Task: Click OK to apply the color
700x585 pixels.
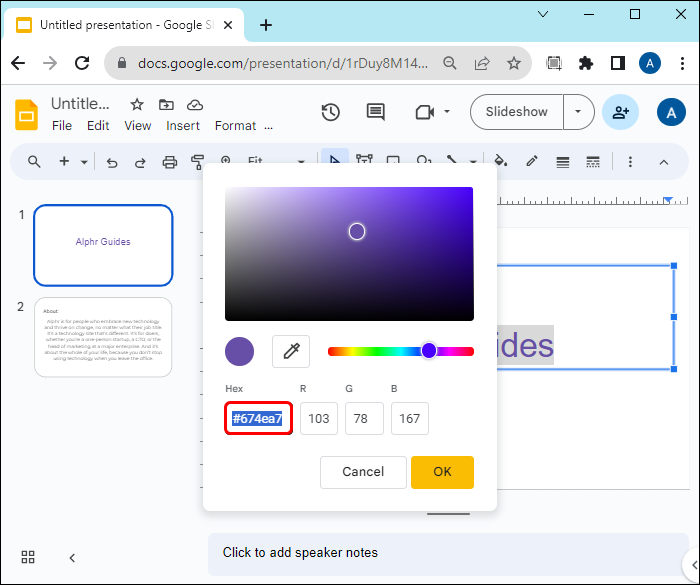Action: pyautogui.click(x=442, y=472)
